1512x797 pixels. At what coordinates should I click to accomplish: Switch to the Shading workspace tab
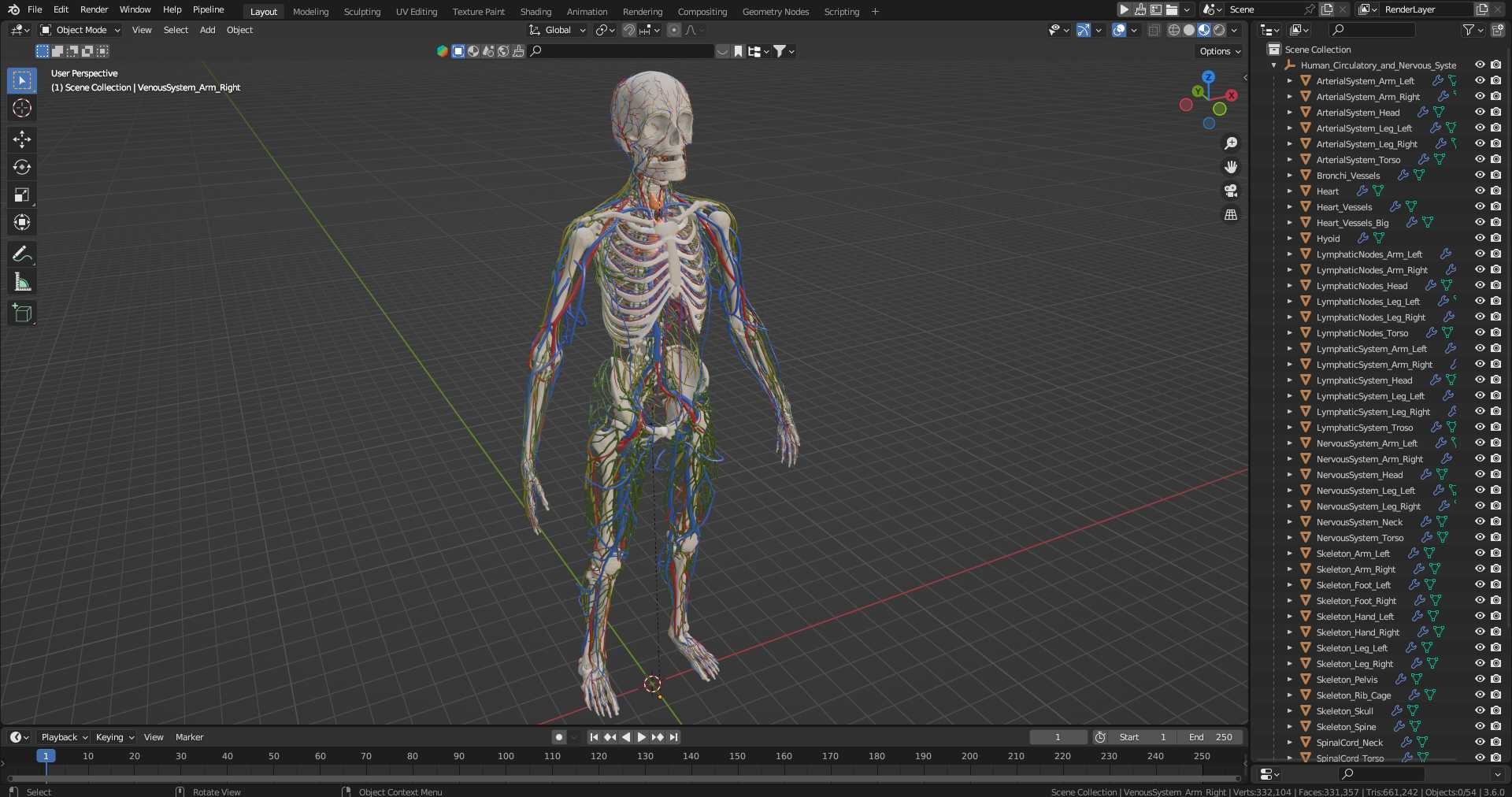pyautogui.click(x=535, y=12)
